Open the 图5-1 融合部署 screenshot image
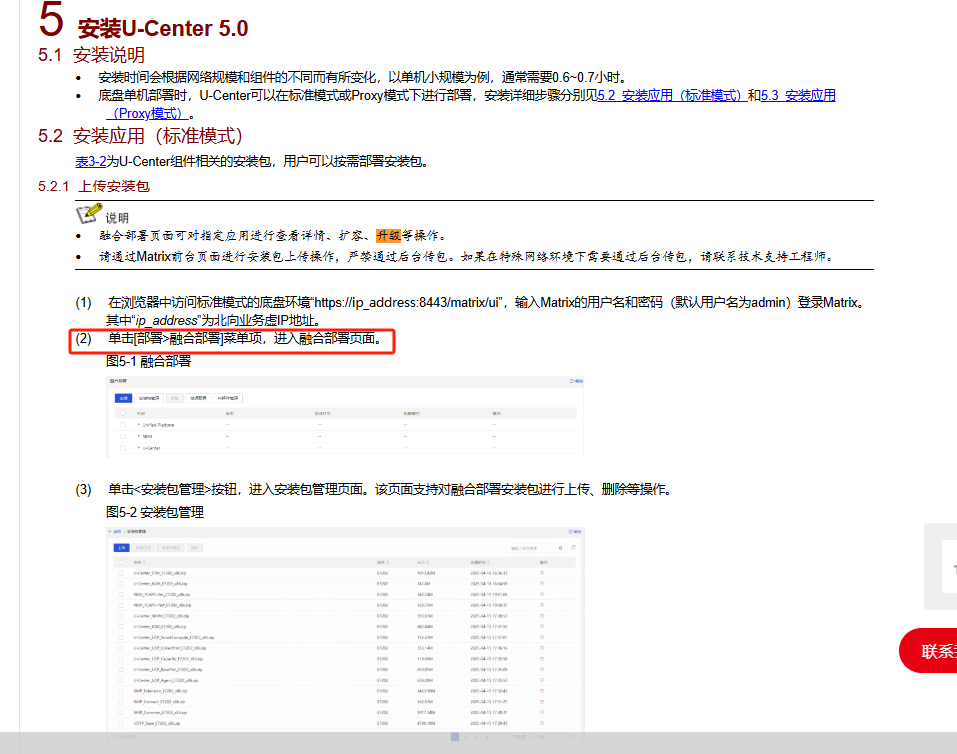 point(345,417)
